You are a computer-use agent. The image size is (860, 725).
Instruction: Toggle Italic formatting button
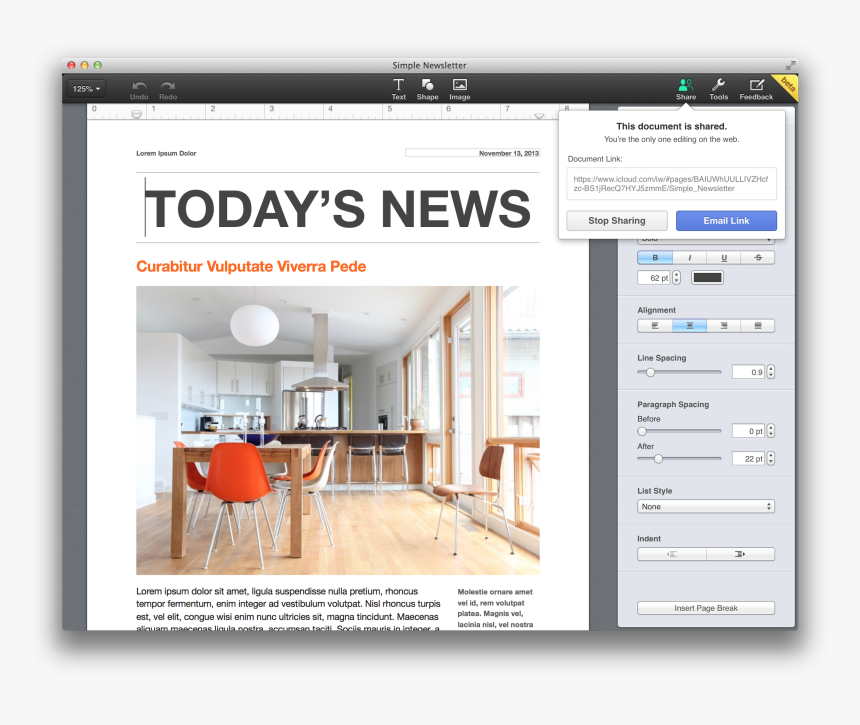[x=689, y=258]
